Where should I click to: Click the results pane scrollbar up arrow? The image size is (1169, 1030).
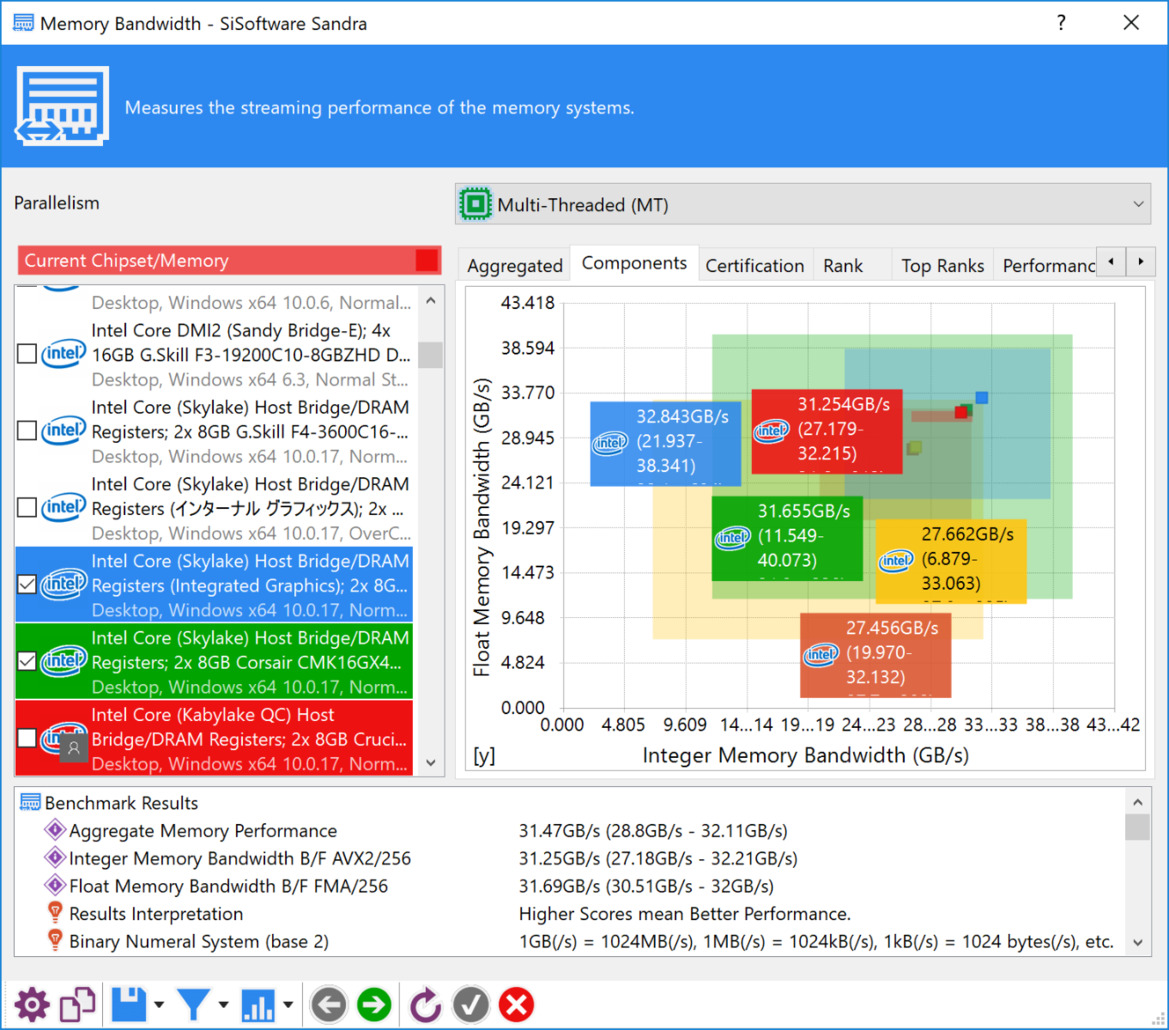click(x=1138, y=802)
